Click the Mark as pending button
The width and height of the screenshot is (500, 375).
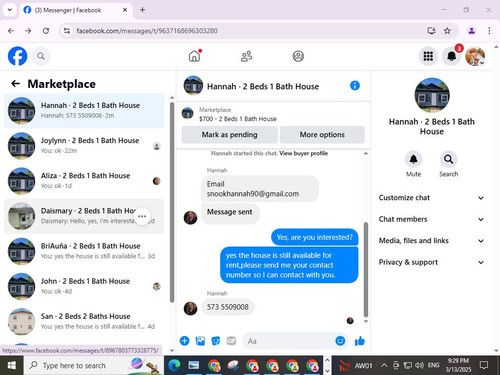[x=229, y=135]
